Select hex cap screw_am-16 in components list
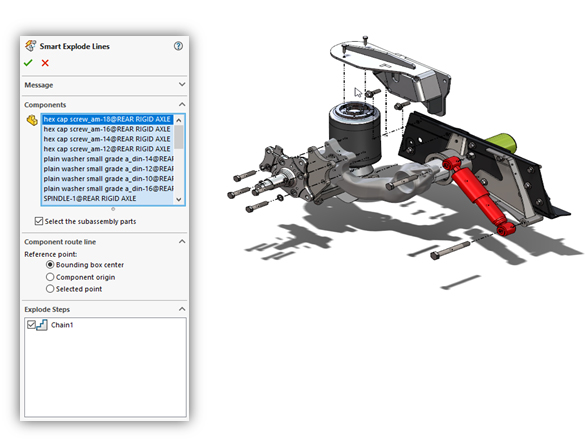Viewport: 586px width, 441px height. (x=107, y=129)
